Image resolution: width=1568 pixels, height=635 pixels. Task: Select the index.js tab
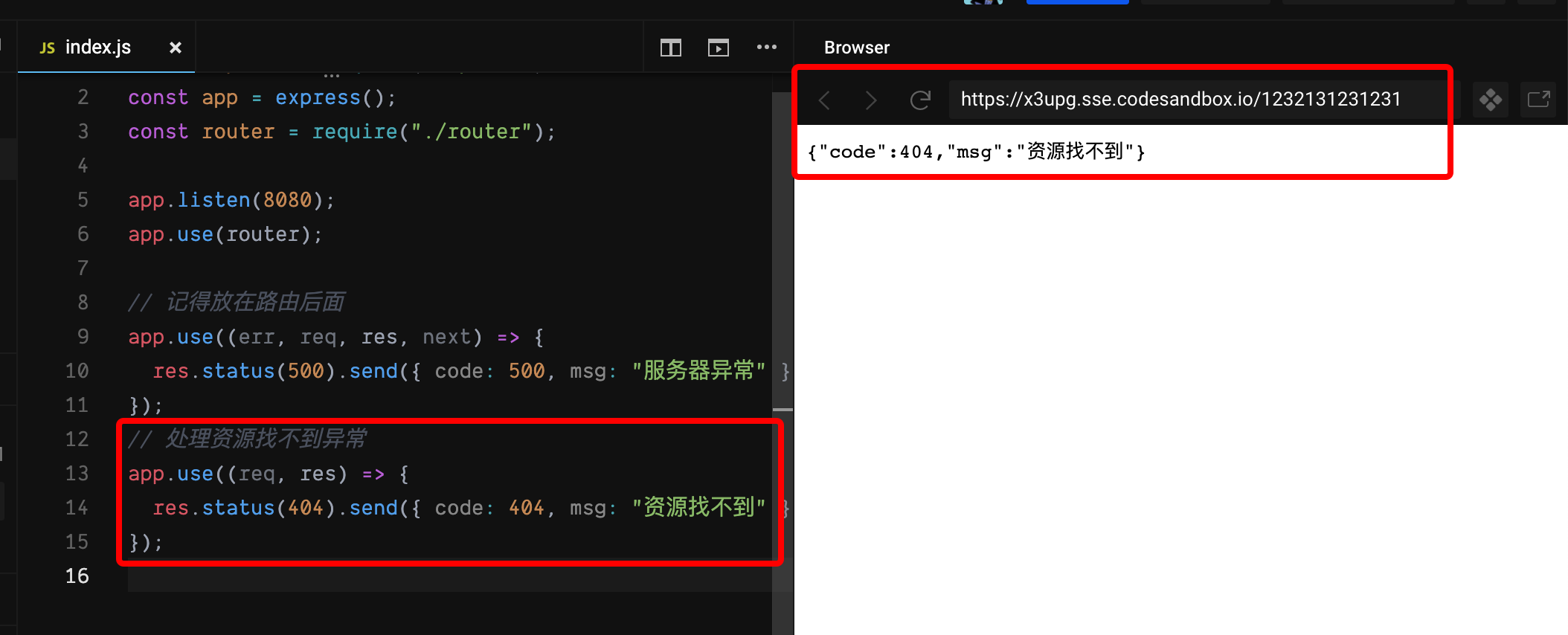pyautogui.click(x=106, y=48)
